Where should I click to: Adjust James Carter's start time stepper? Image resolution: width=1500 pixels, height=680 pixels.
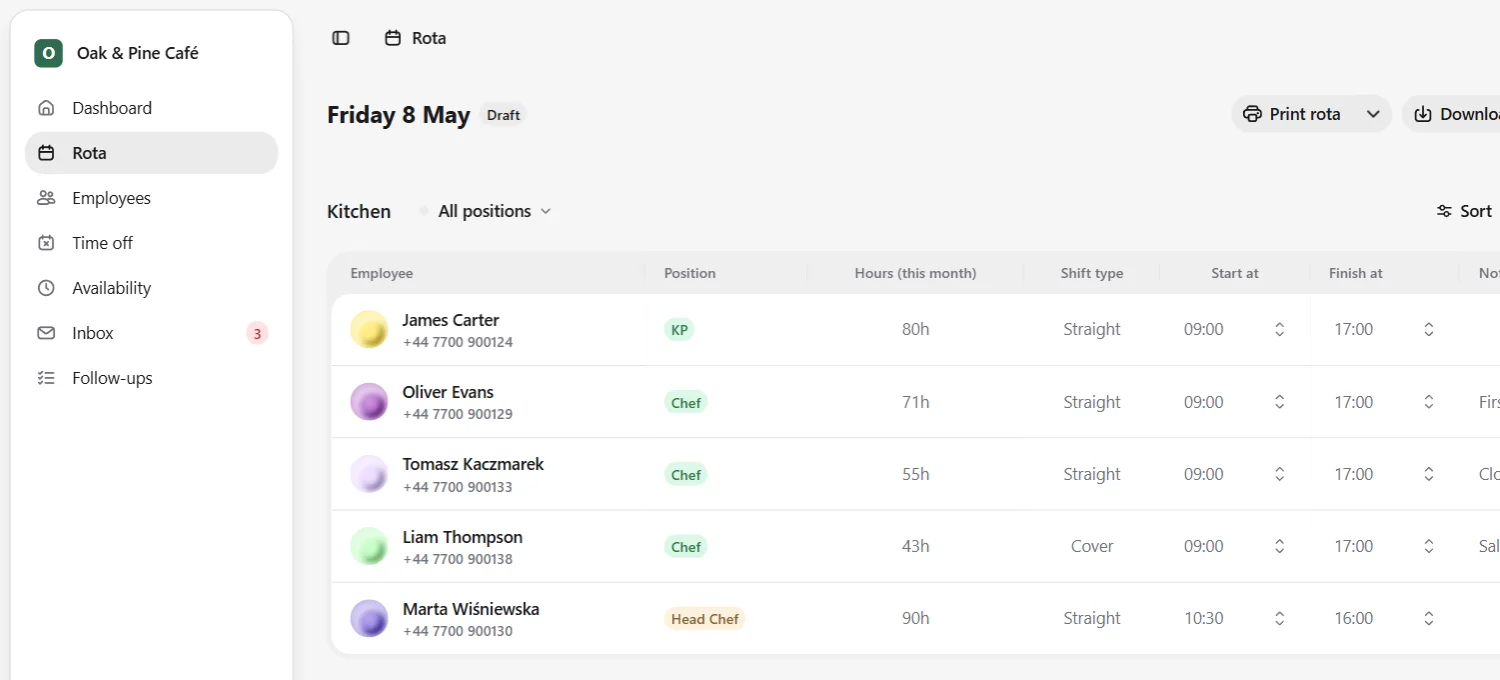coord(1279,329)
